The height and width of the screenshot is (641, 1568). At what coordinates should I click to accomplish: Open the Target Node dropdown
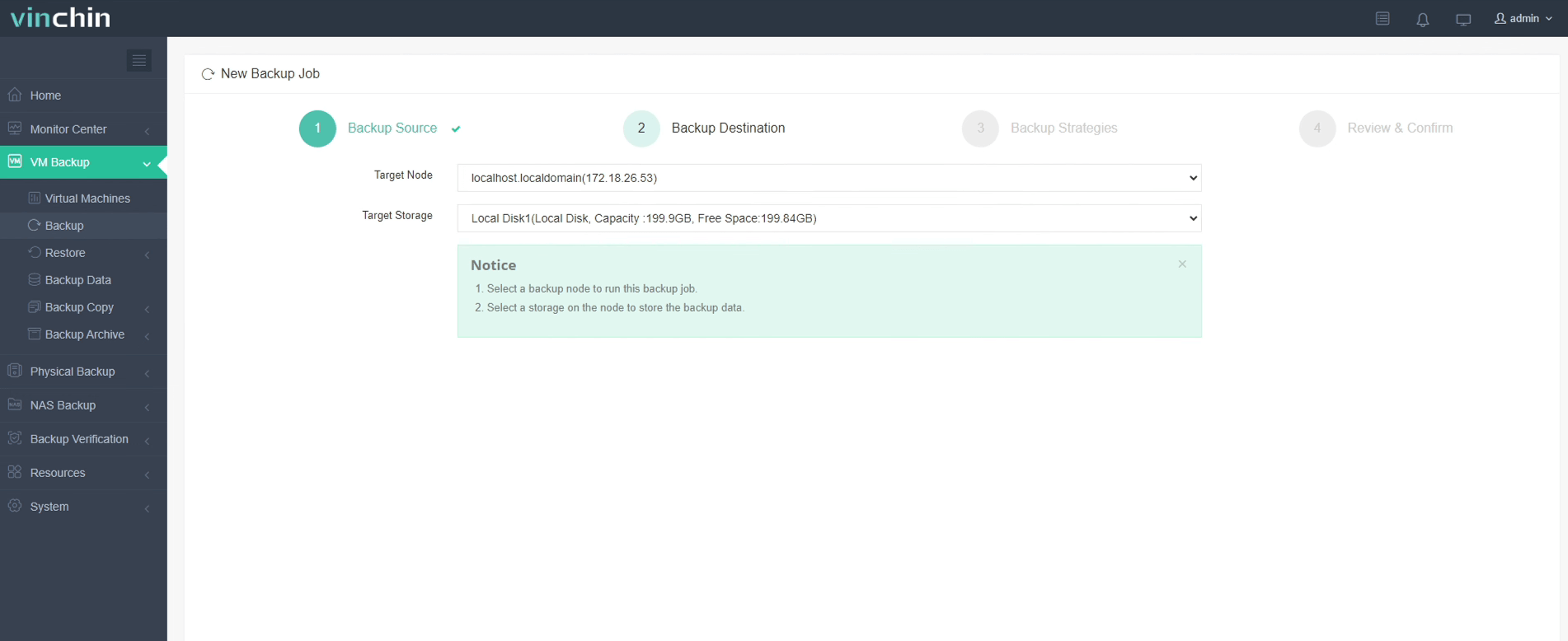(829, 178)
